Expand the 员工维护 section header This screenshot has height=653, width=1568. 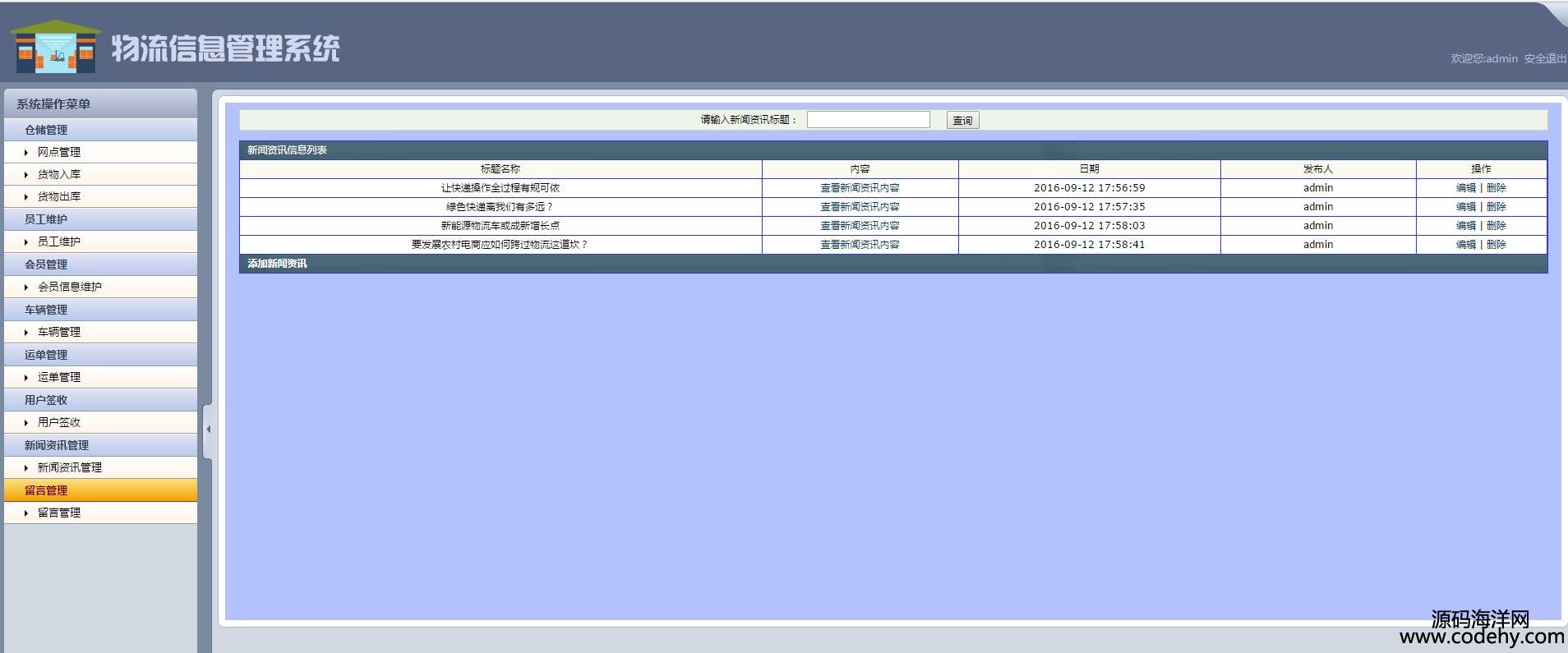46,219
